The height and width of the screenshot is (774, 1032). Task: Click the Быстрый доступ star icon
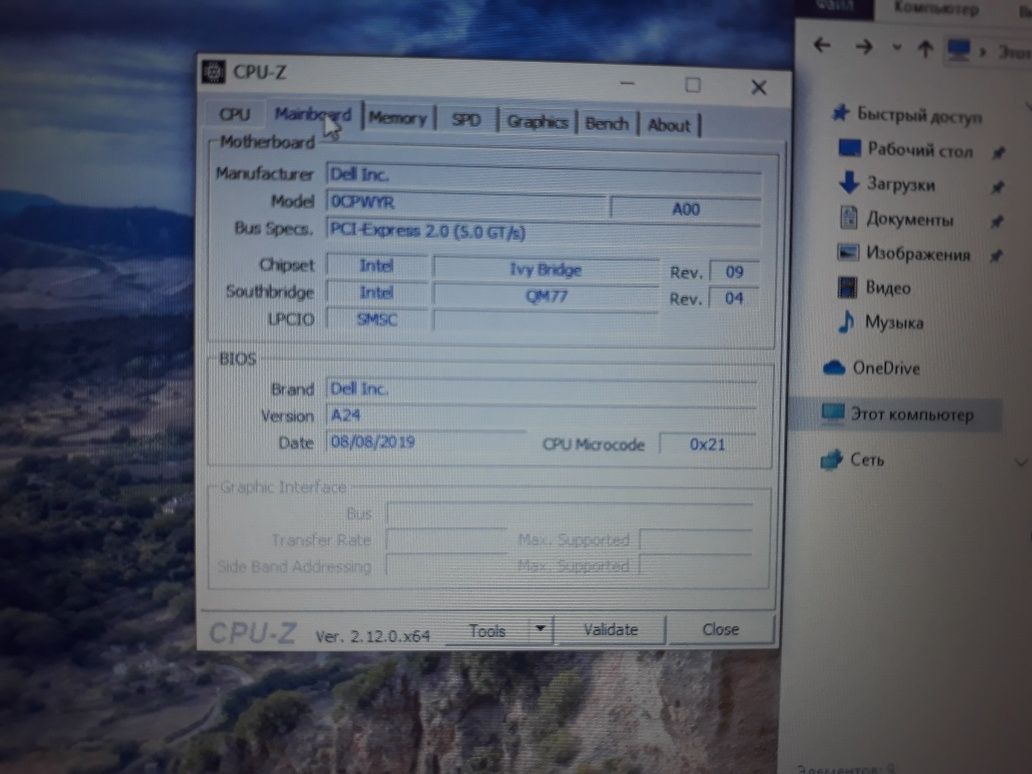840,113
